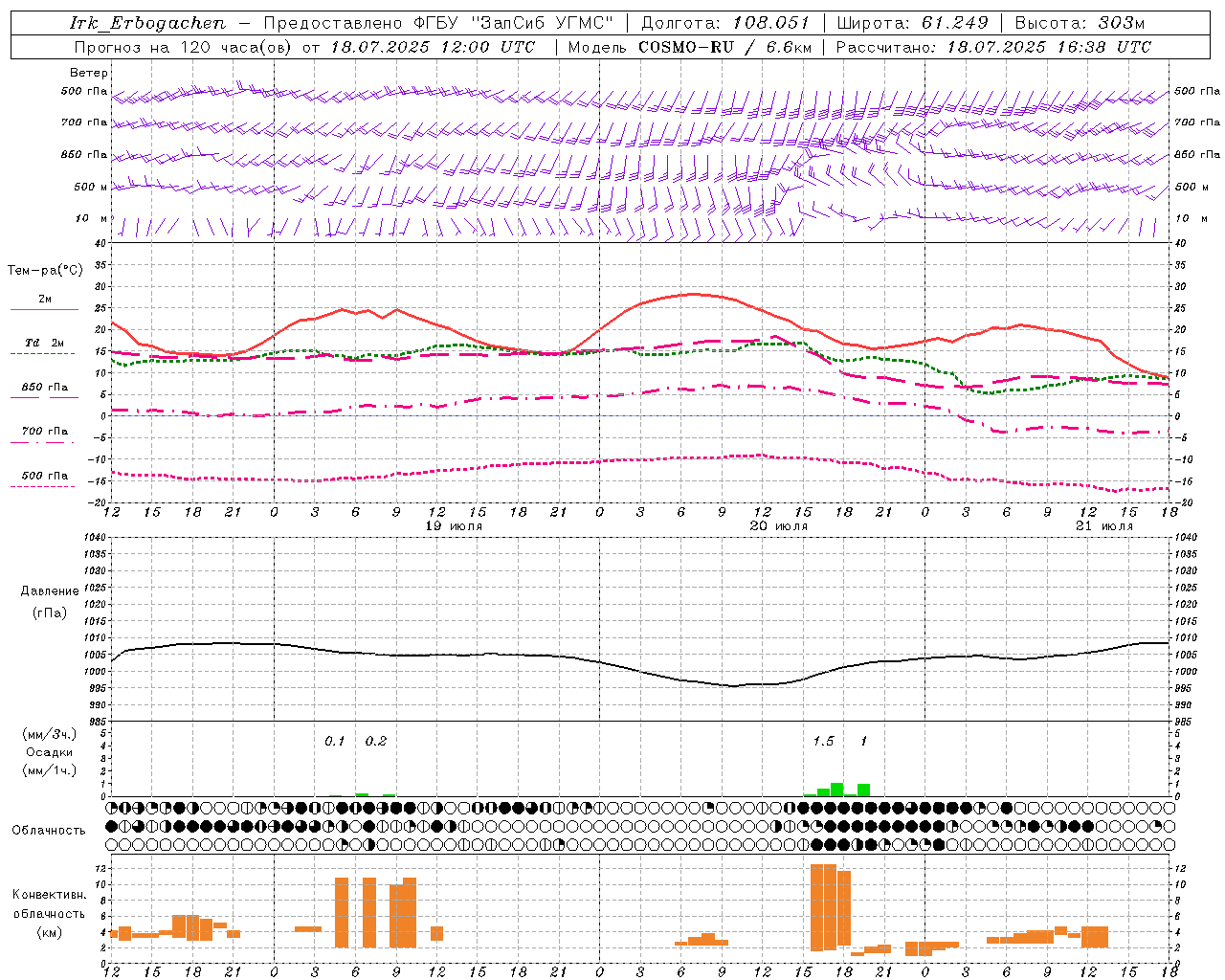Select the latitude value 61.249

click(955, 23)
